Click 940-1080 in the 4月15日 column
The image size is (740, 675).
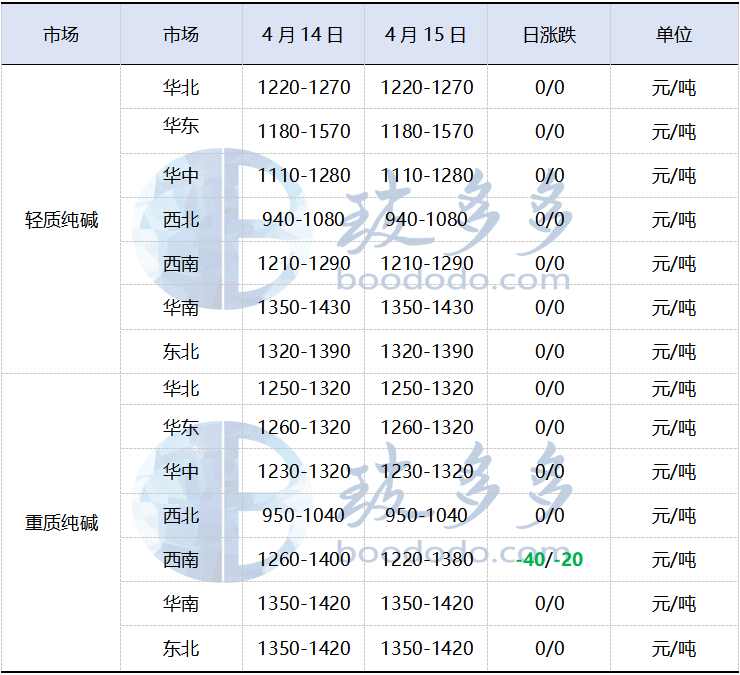pyautogui.click(x=426, y=220)
